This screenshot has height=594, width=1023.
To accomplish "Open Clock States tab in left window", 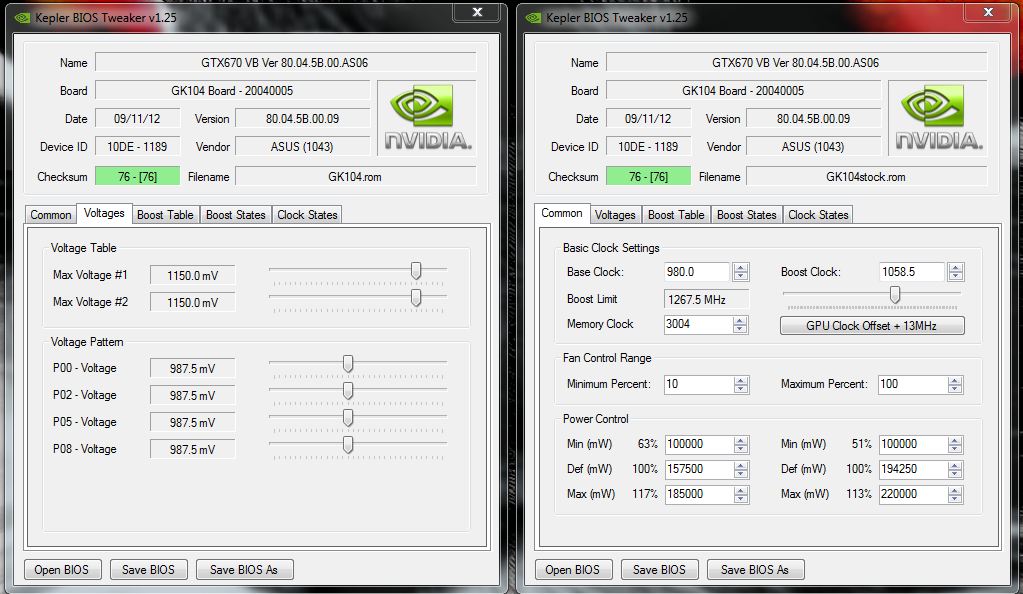I will click(x=307, y=215).
